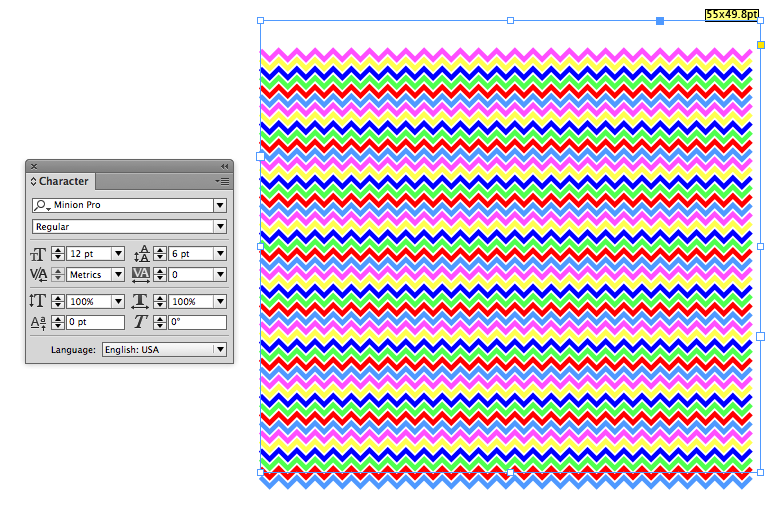Click the vertical scale stepper arrows
Screen dimensions: 780x508
coord(58,301)
